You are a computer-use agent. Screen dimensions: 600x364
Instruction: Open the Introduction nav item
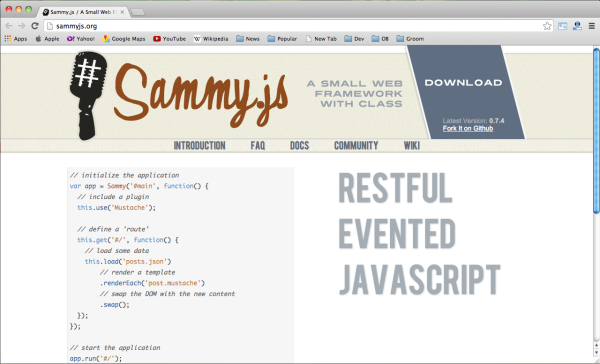[199, 145]
